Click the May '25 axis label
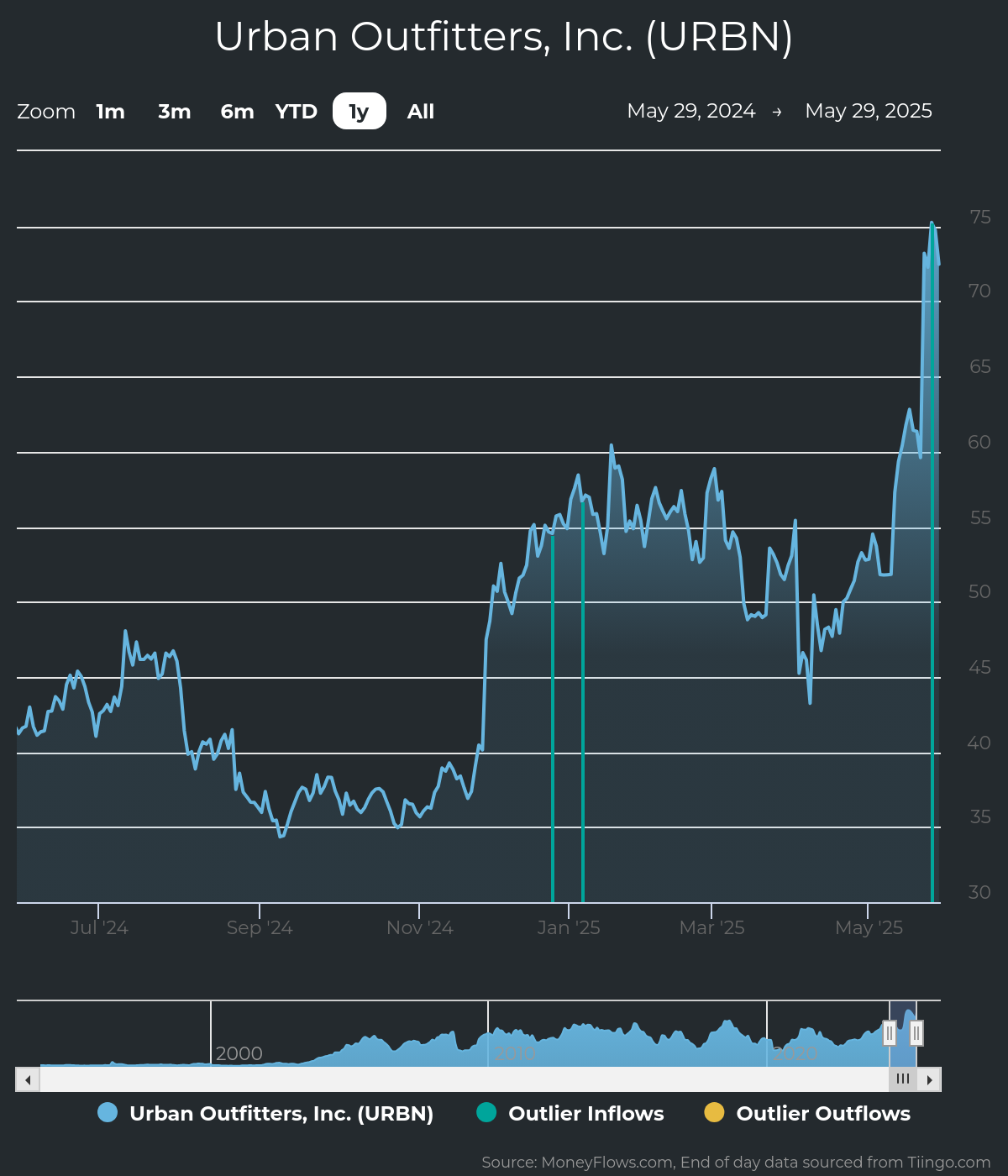This screenshot has height=1176, width=1008. [869, 927]
